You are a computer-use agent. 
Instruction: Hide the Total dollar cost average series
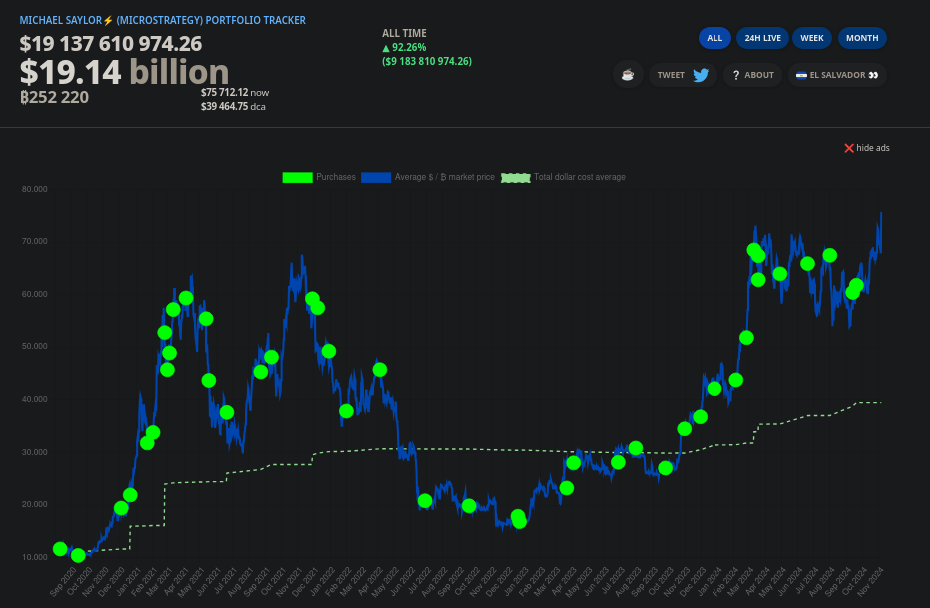579,177
